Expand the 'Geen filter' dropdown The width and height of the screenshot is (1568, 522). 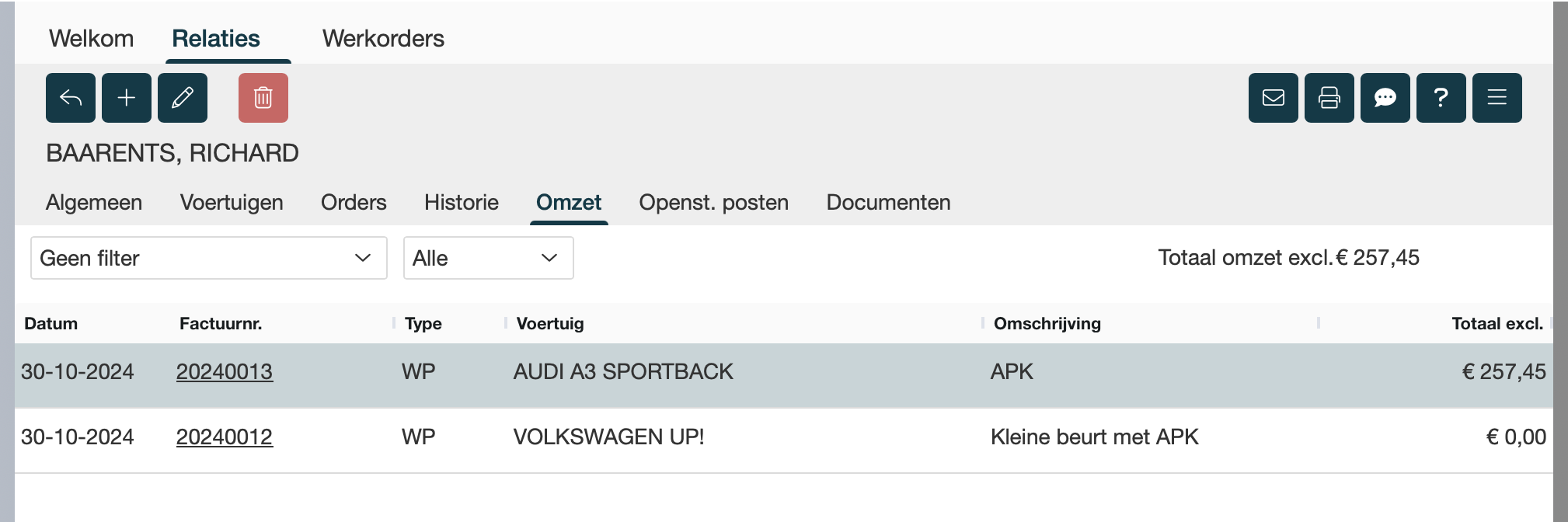pos(208,258)
